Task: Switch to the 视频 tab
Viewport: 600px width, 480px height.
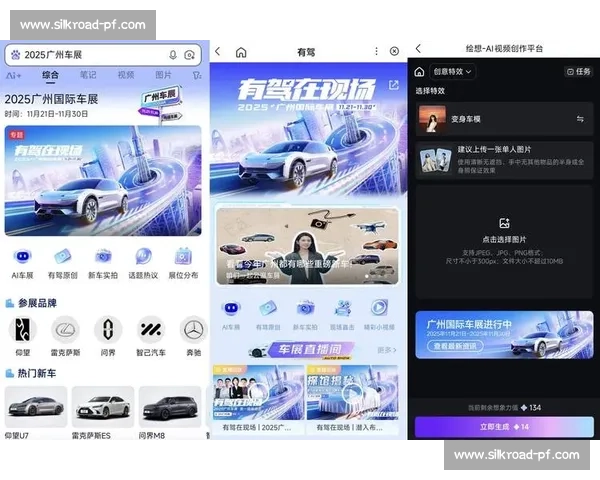Action: 126,75
